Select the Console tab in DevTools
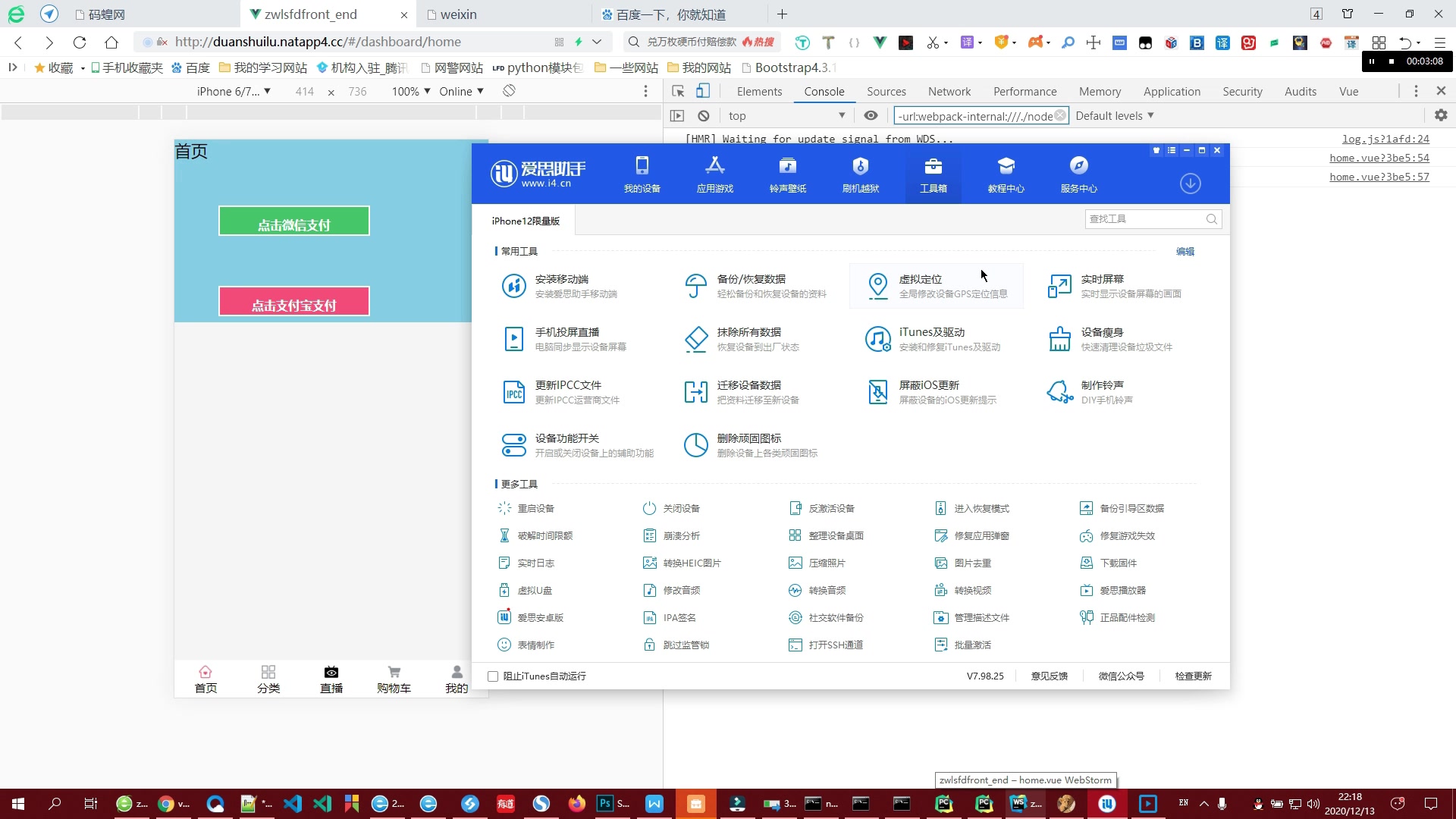Screen dimensions: 1456x819 point(823,91)
